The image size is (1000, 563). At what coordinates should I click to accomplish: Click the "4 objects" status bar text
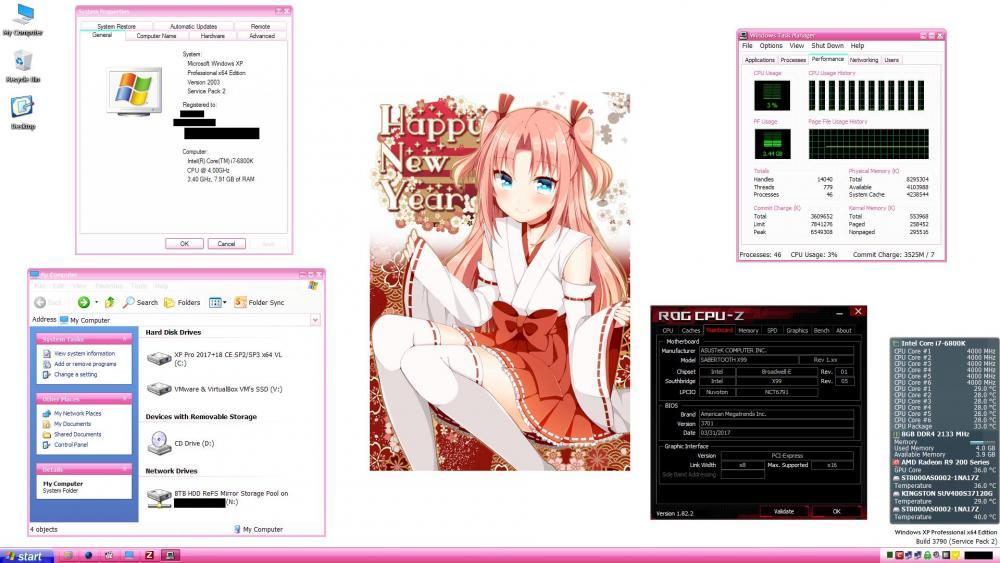43,529
